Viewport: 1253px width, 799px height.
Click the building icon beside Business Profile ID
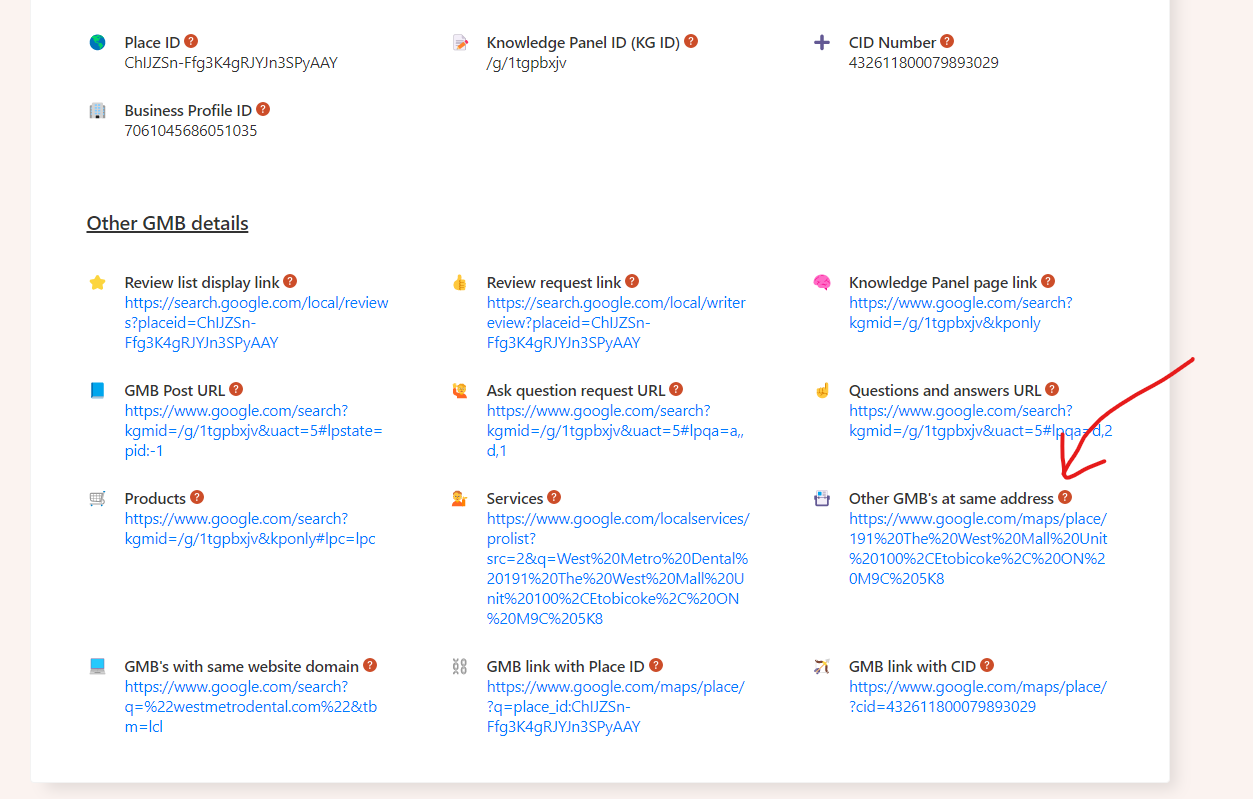tap(97, 110)
